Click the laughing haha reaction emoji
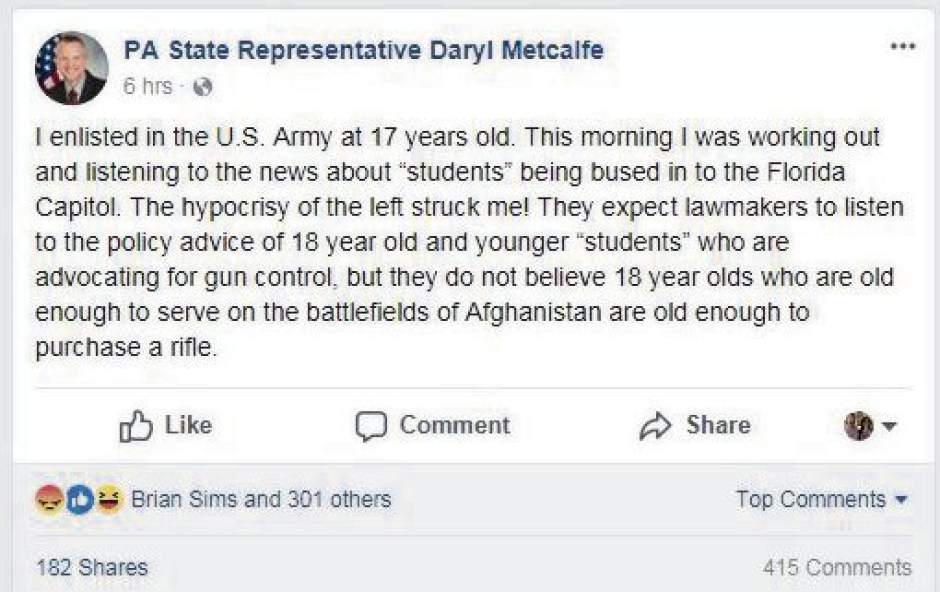Screen dimensions: 940x592 coord(109,499)
